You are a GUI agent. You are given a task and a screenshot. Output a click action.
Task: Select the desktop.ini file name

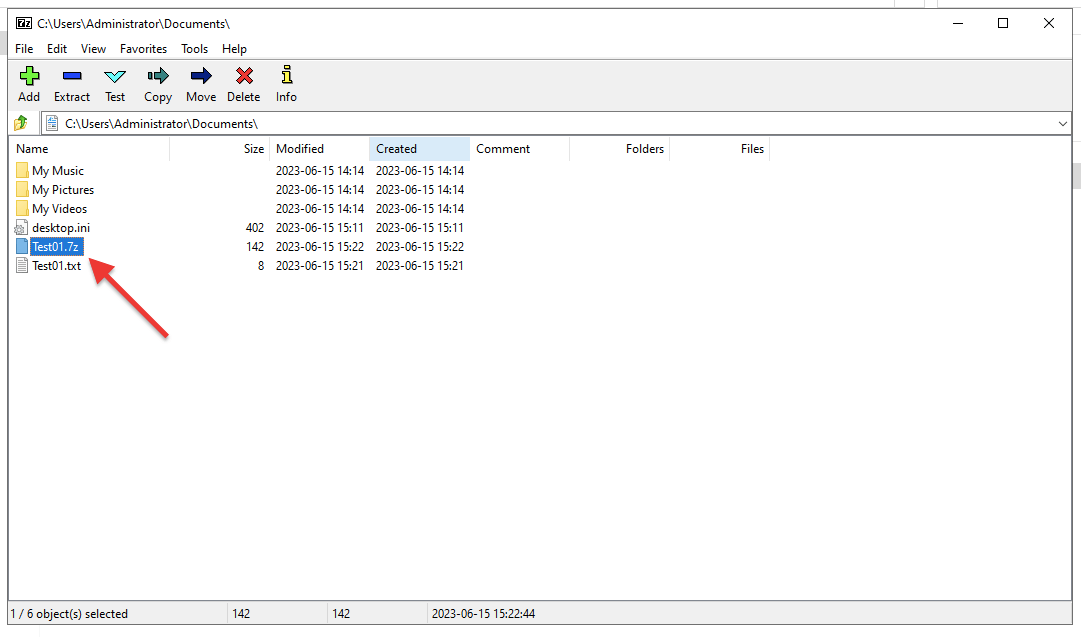coord(61,228)
